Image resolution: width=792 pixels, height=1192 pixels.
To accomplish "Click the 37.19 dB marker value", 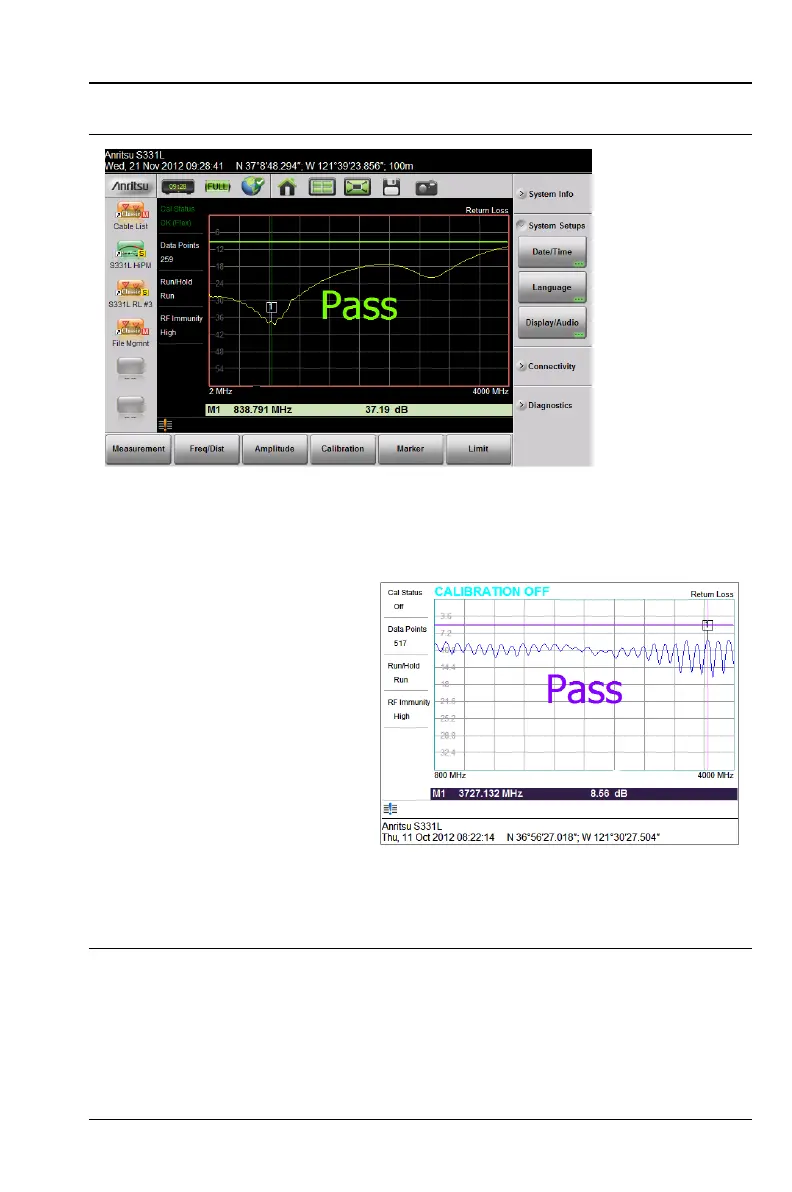I will coord(386,410).
